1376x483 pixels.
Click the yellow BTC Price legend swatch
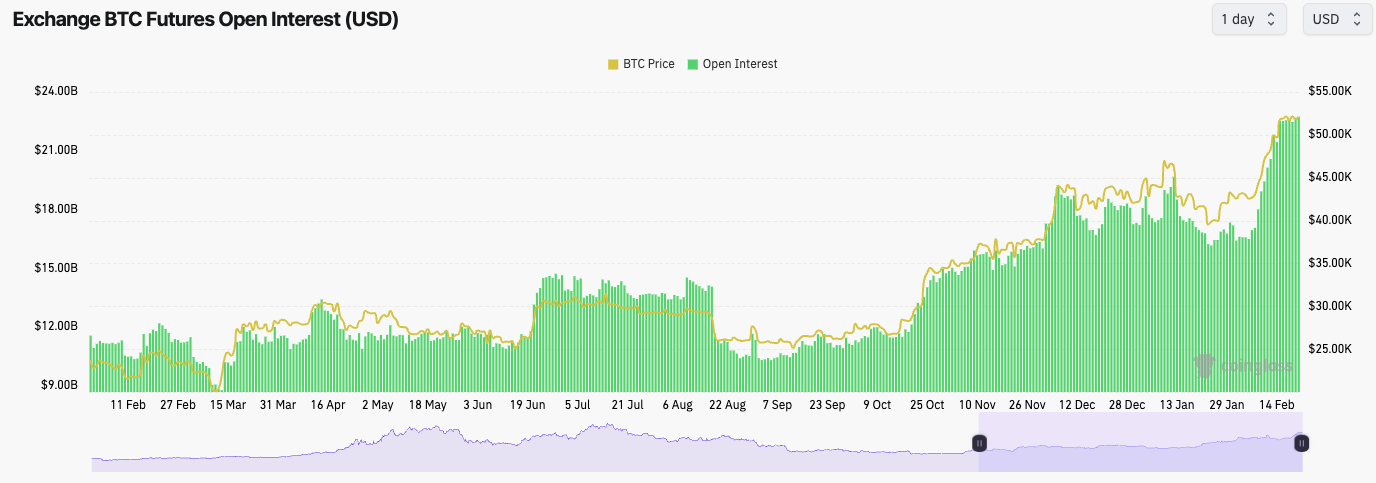(x=613, y=64)
